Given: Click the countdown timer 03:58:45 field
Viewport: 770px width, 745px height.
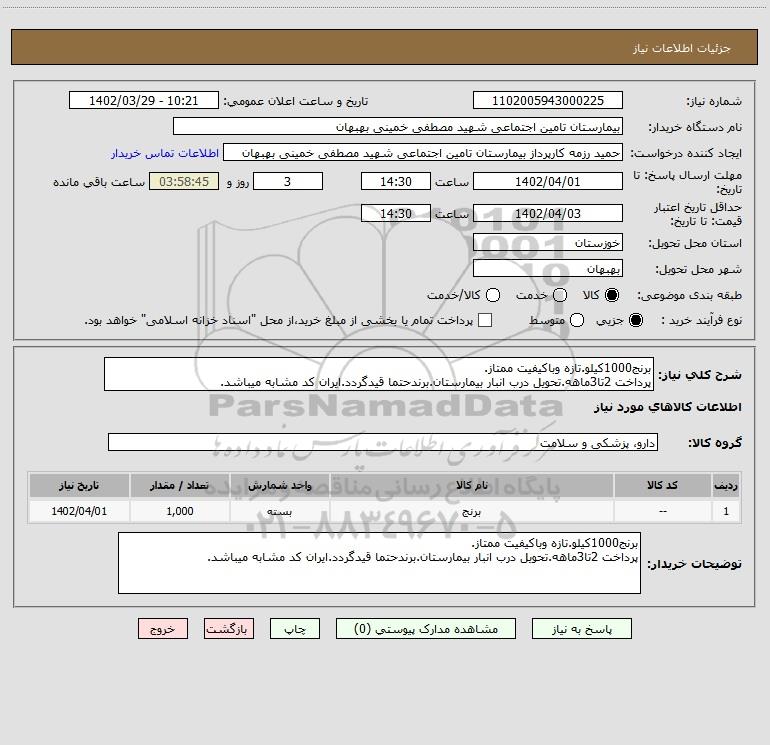Looking at the screenshot, I should 184,181.
